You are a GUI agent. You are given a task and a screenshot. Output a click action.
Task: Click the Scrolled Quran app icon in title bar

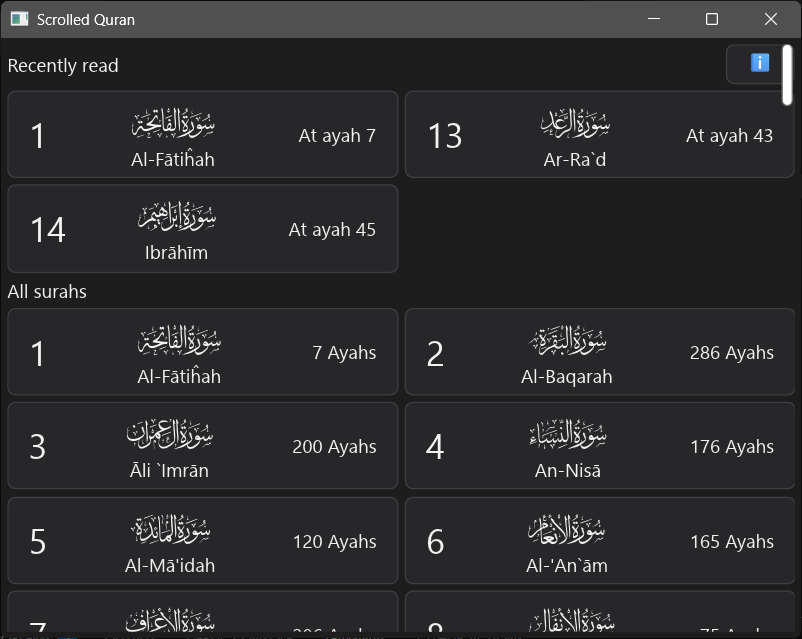[x=17, y=19]
